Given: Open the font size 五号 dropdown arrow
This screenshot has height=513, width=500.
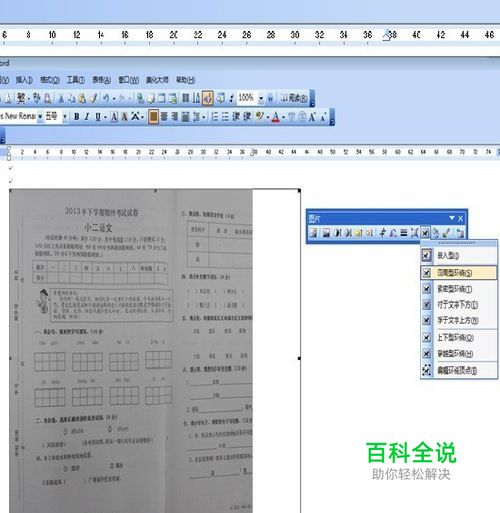Looking at the screenshot, I should coord(65,117).
